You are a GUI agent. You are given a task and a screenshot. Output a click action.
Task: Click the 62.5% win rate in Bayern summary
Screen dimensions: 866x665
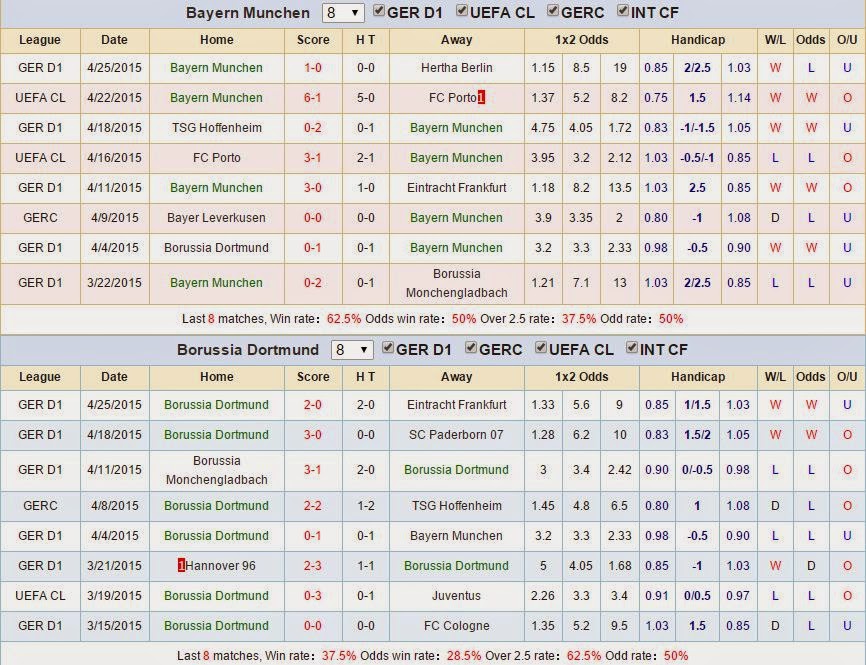pos(344,319)
